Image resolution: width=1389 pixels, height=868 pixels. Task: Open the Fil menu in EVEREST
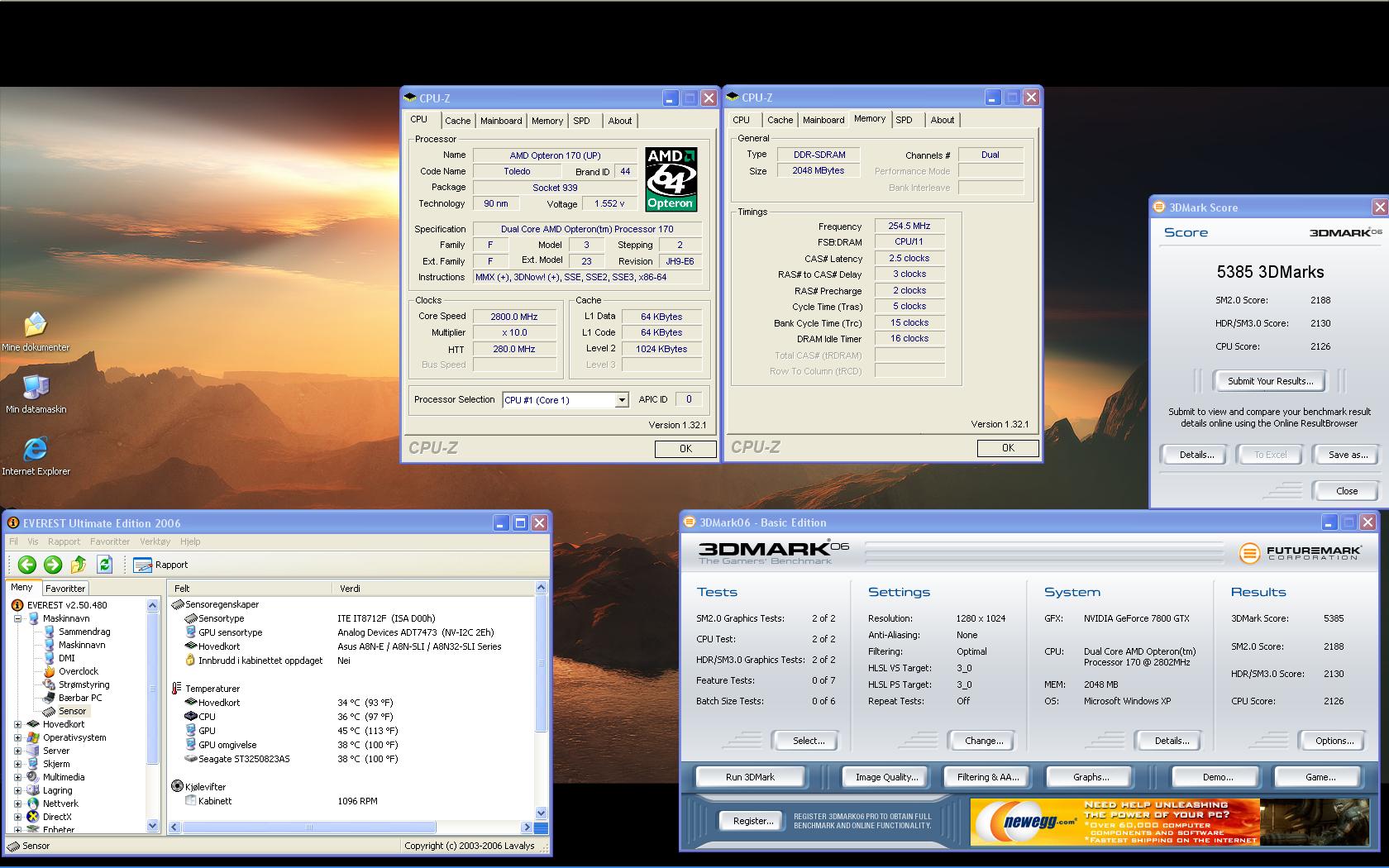click(13, 541)
